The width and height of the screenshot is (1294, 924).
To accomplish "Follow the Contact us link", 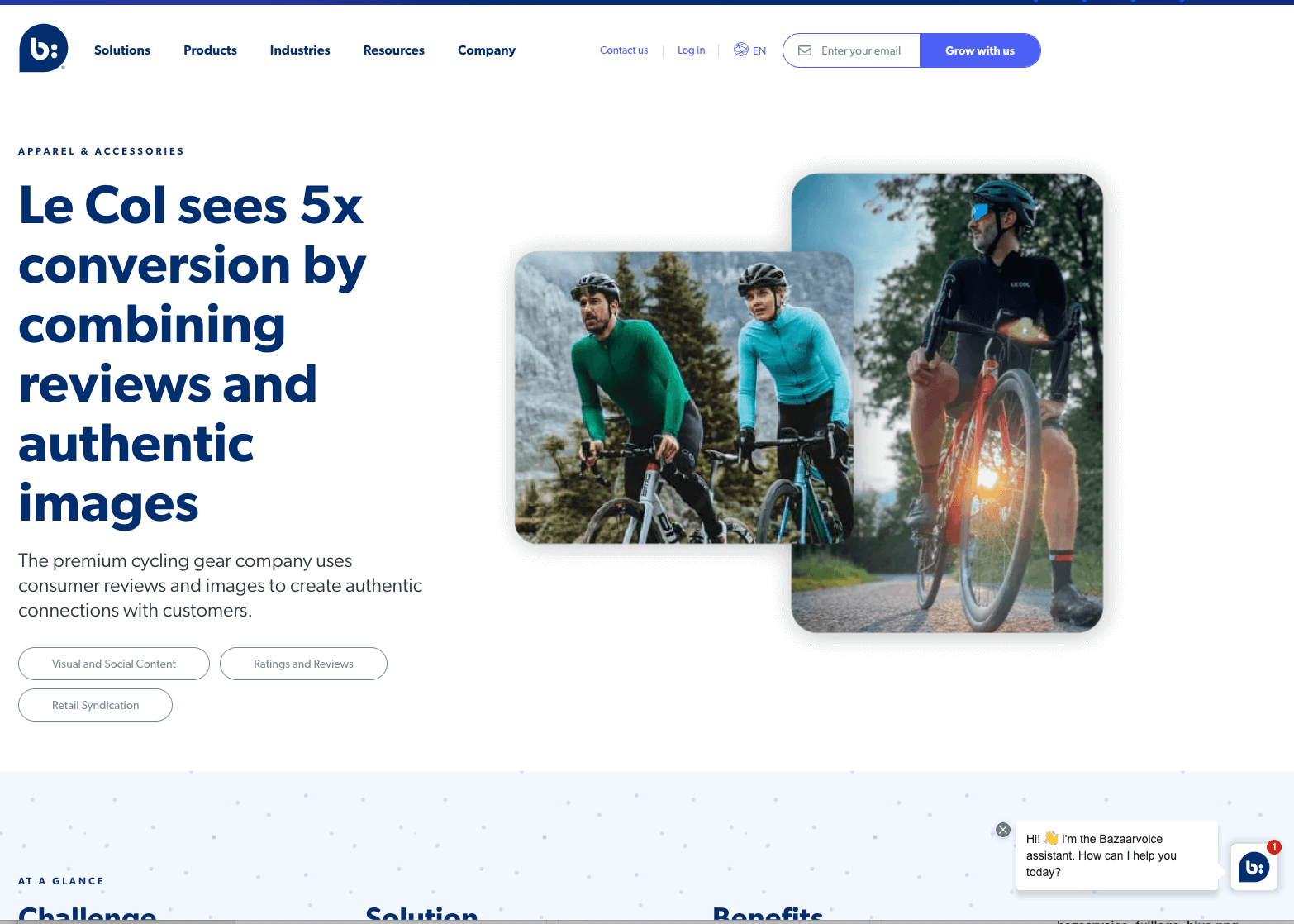I will click(x=624, y=50).
